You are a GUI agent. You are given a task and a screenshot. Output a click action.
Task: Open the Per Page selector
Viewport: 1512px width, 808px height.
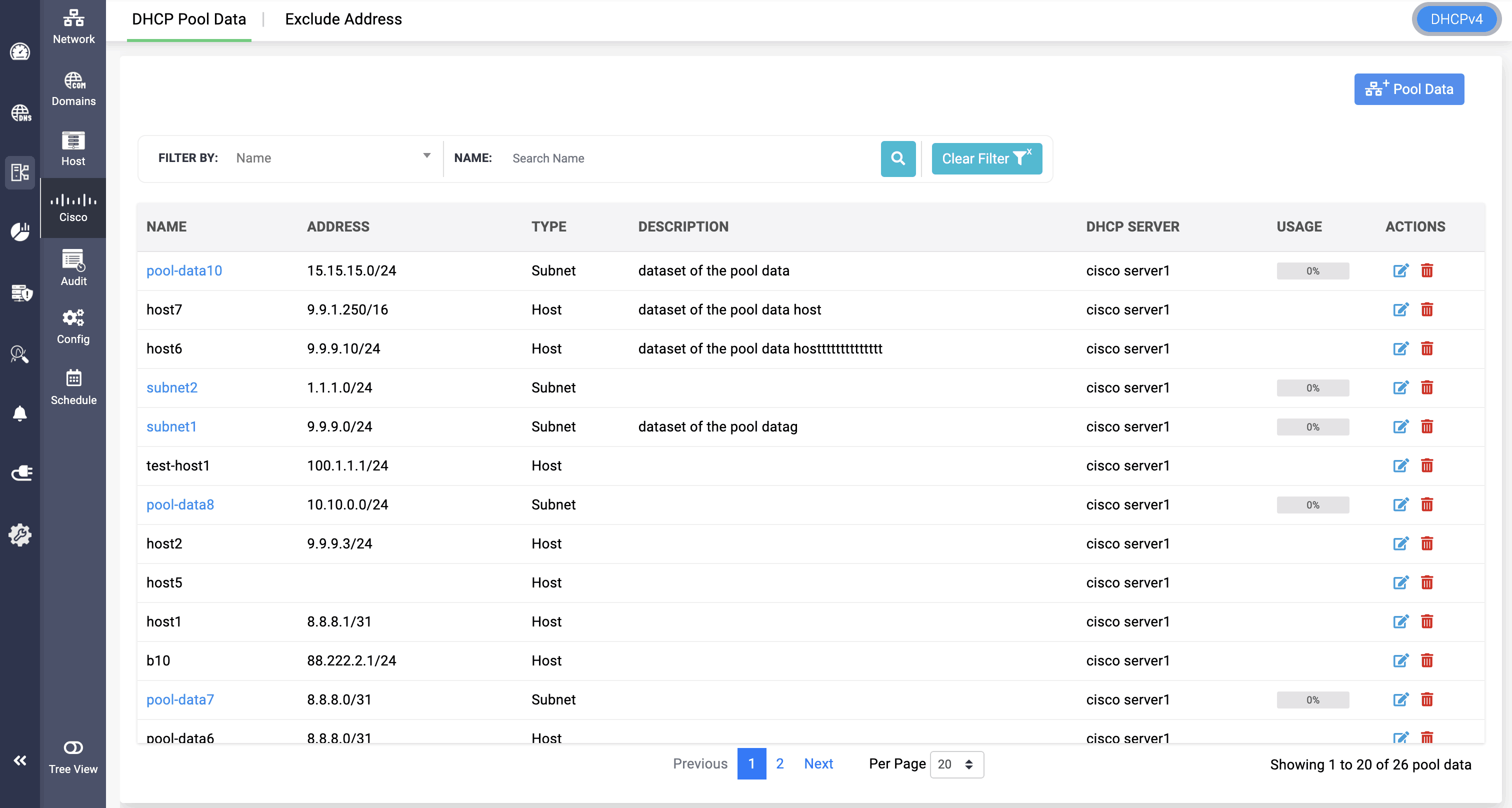(956, 764)
